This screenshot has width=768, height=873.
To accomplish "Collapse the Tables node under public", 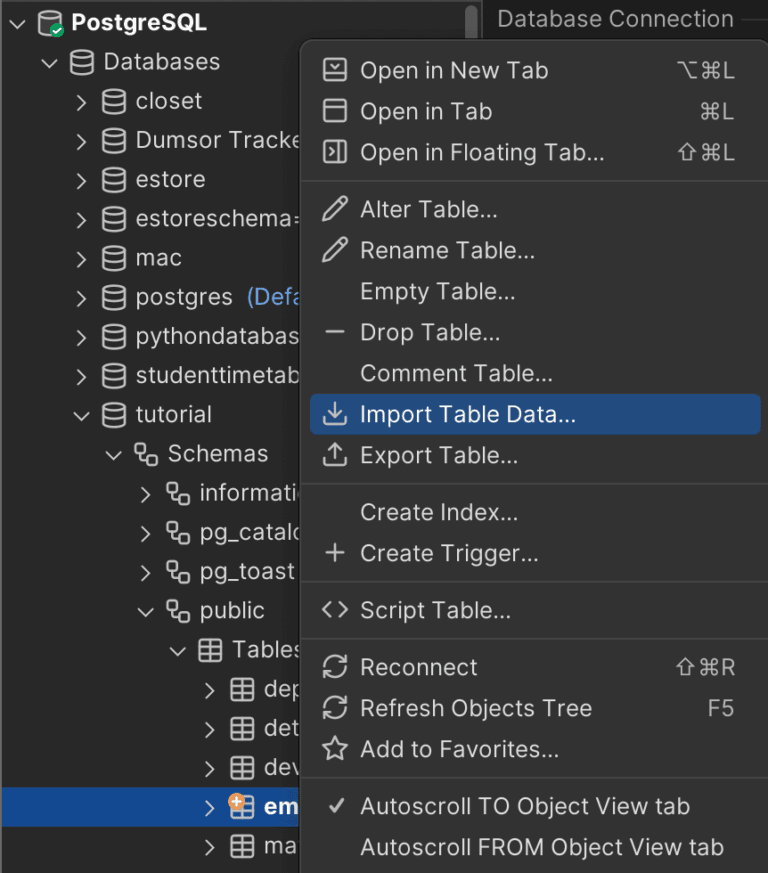I will click(177, 650).
